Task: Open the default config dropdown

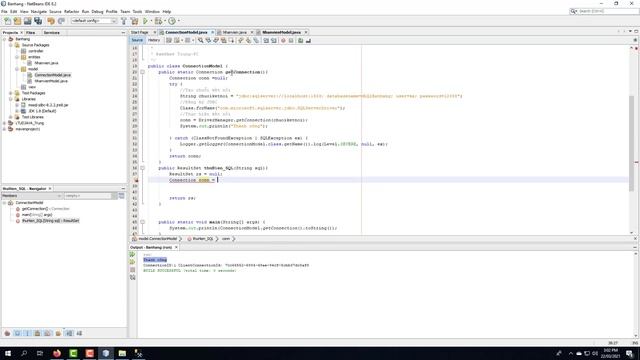Action: (94, 21)
